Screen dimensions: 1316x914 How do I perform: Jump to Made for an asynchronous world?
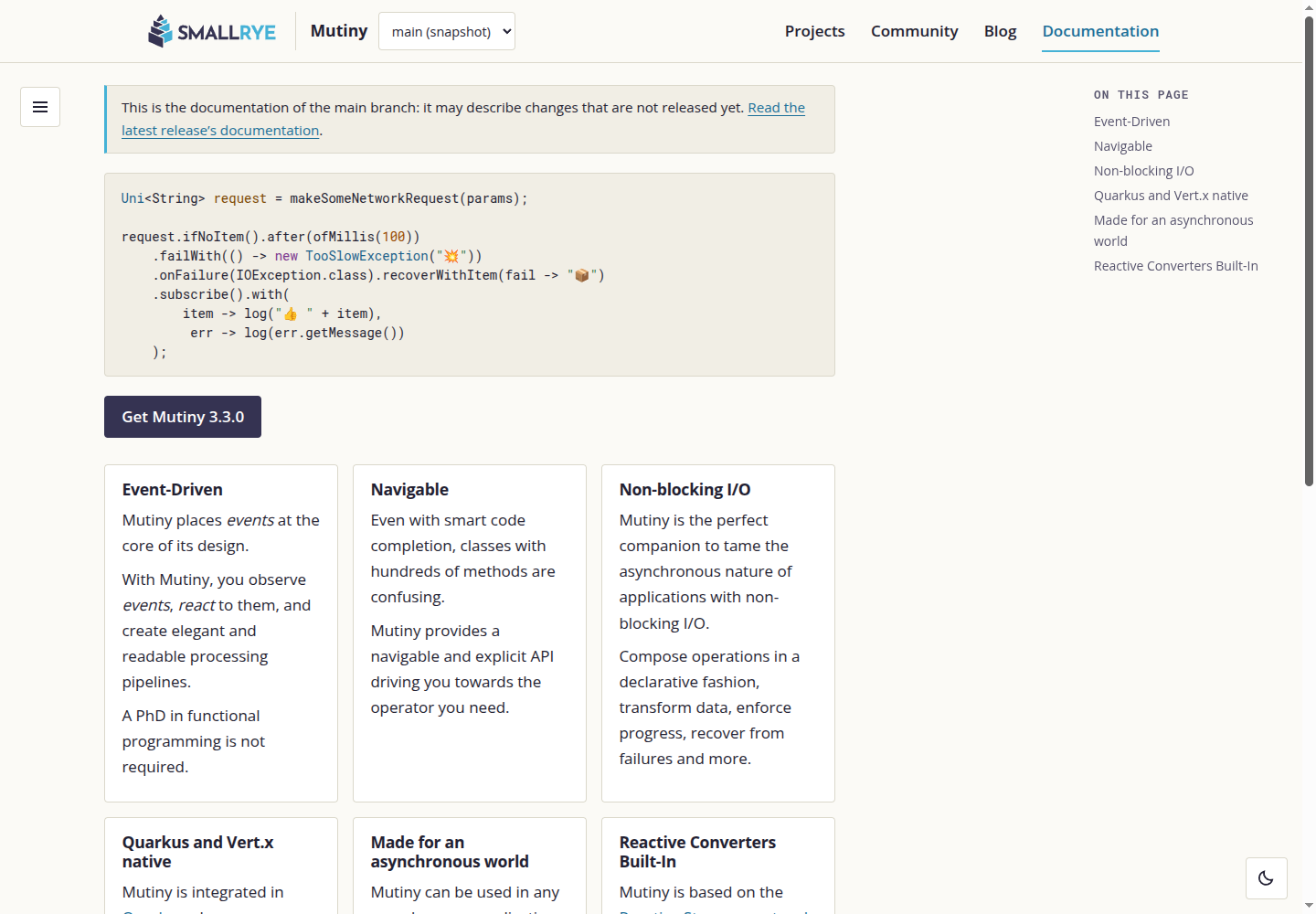[x=1173, y=230]
